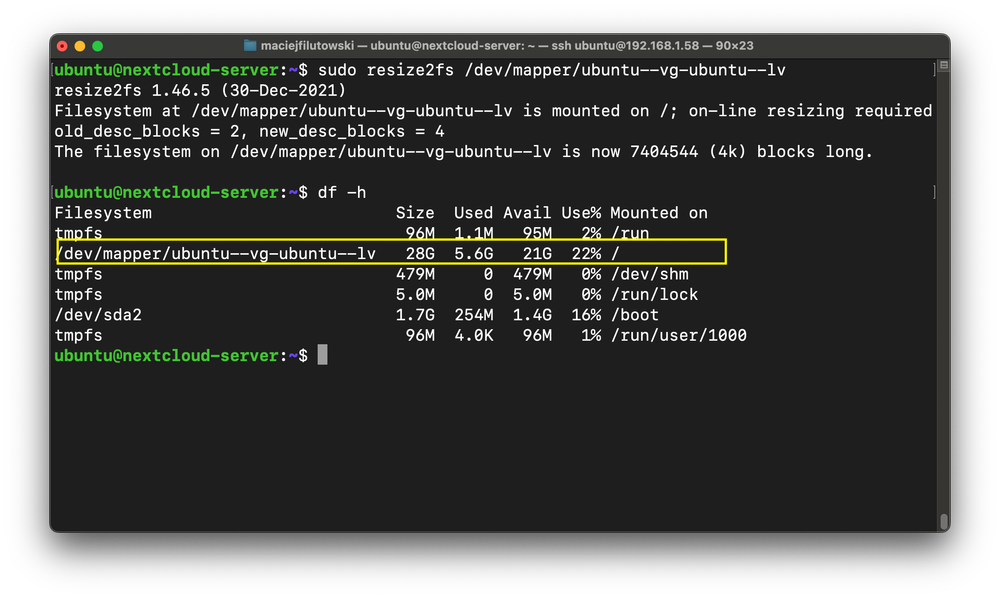Click the /dev/shm mount point

tap(649, 274)
